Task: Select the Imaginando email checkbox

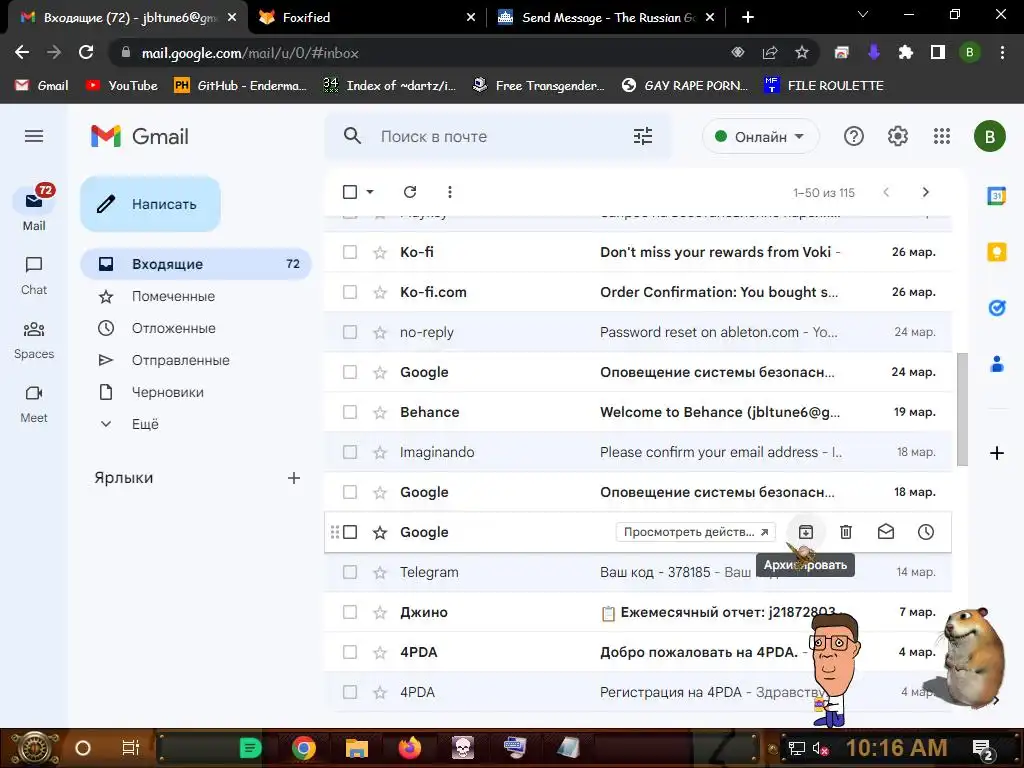Action: coord(350,452)
